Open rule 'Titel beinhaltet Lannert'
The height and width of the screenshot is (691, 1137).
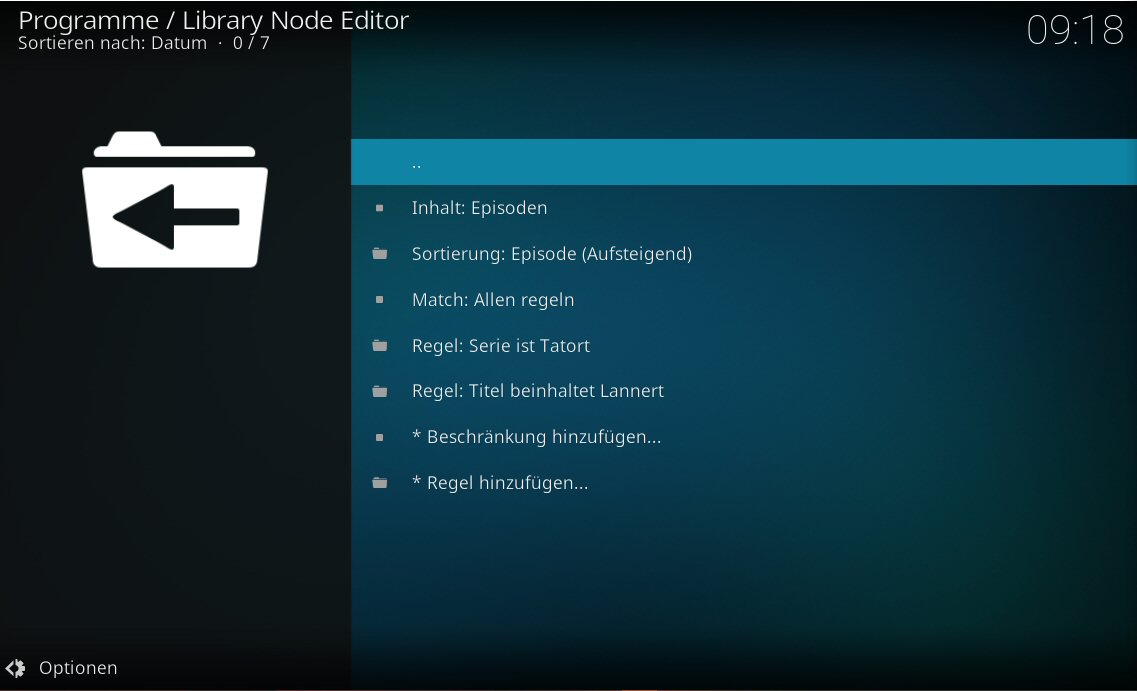(743, 391)
